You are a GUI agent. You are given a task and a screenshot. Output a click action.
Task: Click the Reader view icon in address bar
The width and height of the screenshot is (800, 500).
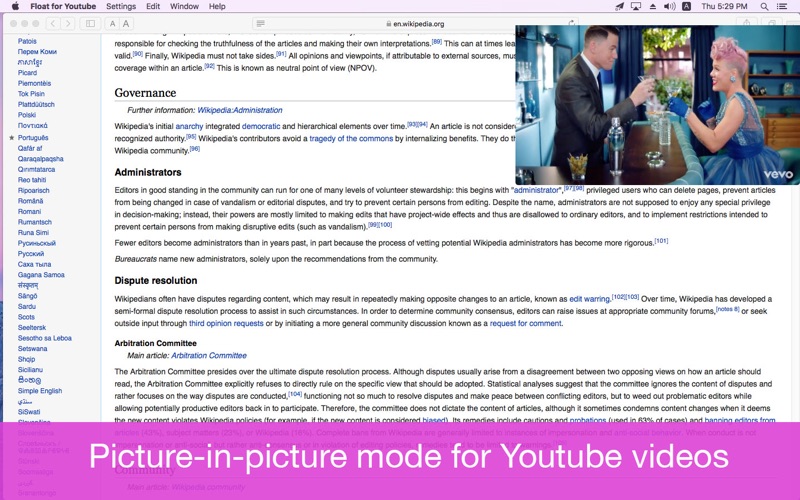(x=260, y=23)
